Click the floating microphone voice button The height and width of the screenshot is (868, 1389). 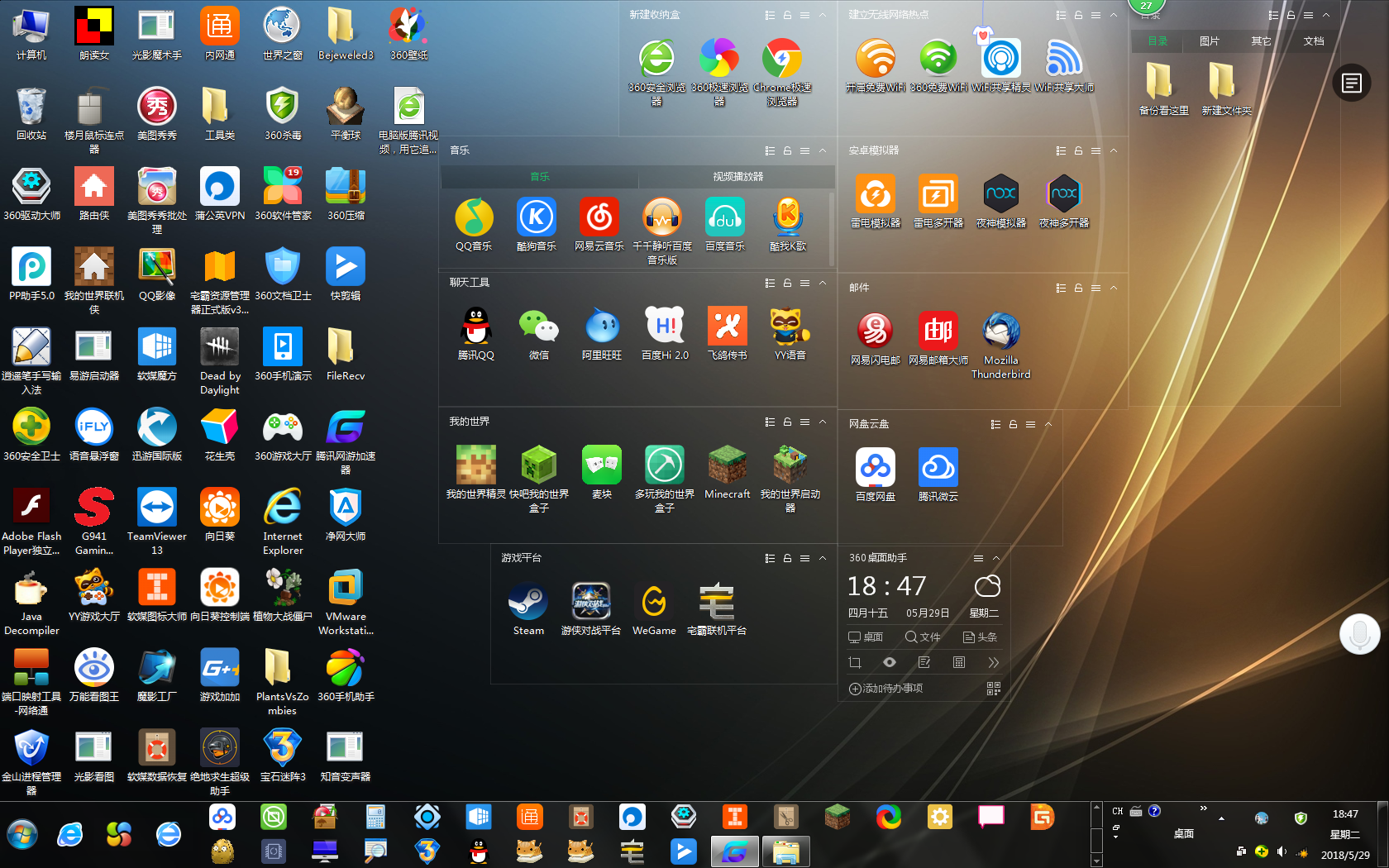[1360, 635]
